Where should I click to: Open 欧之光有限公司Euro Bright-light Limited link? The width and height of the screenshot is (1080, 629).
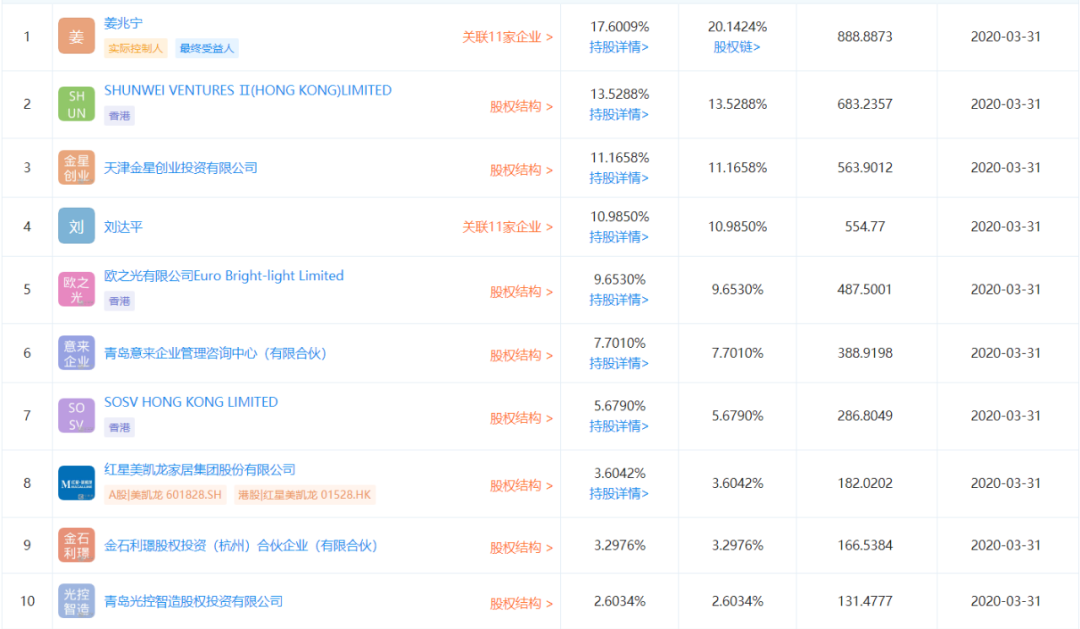tap(224, 276)
